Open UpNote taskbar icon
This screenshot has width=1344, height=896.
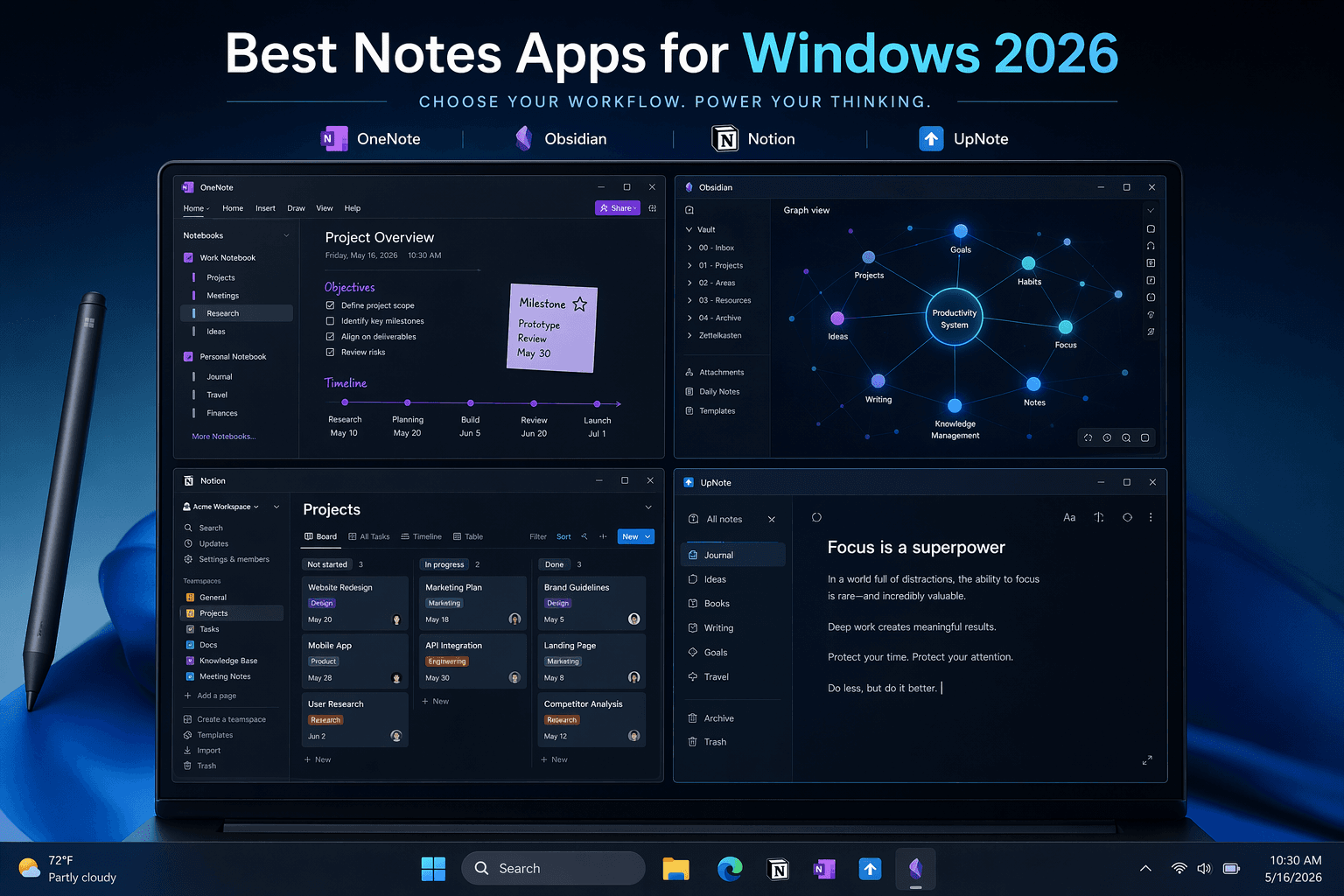click(870, 869)
